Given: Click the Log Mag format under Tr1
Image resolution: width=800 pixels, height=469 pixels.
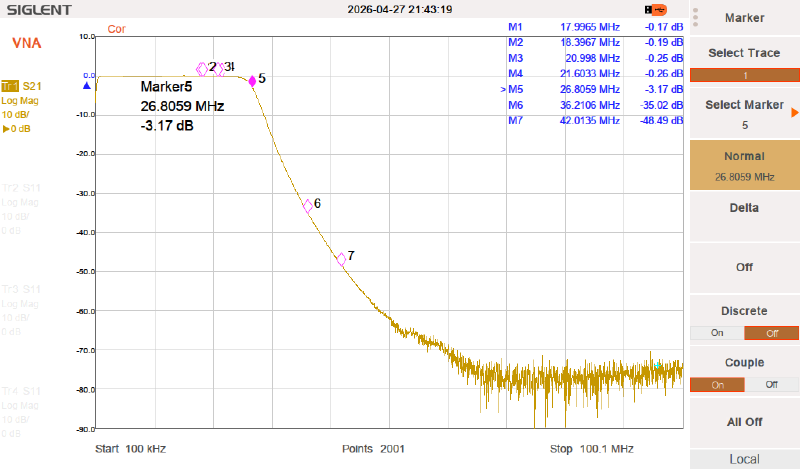Looking at the screenshot, I should [x=20, y=101].
